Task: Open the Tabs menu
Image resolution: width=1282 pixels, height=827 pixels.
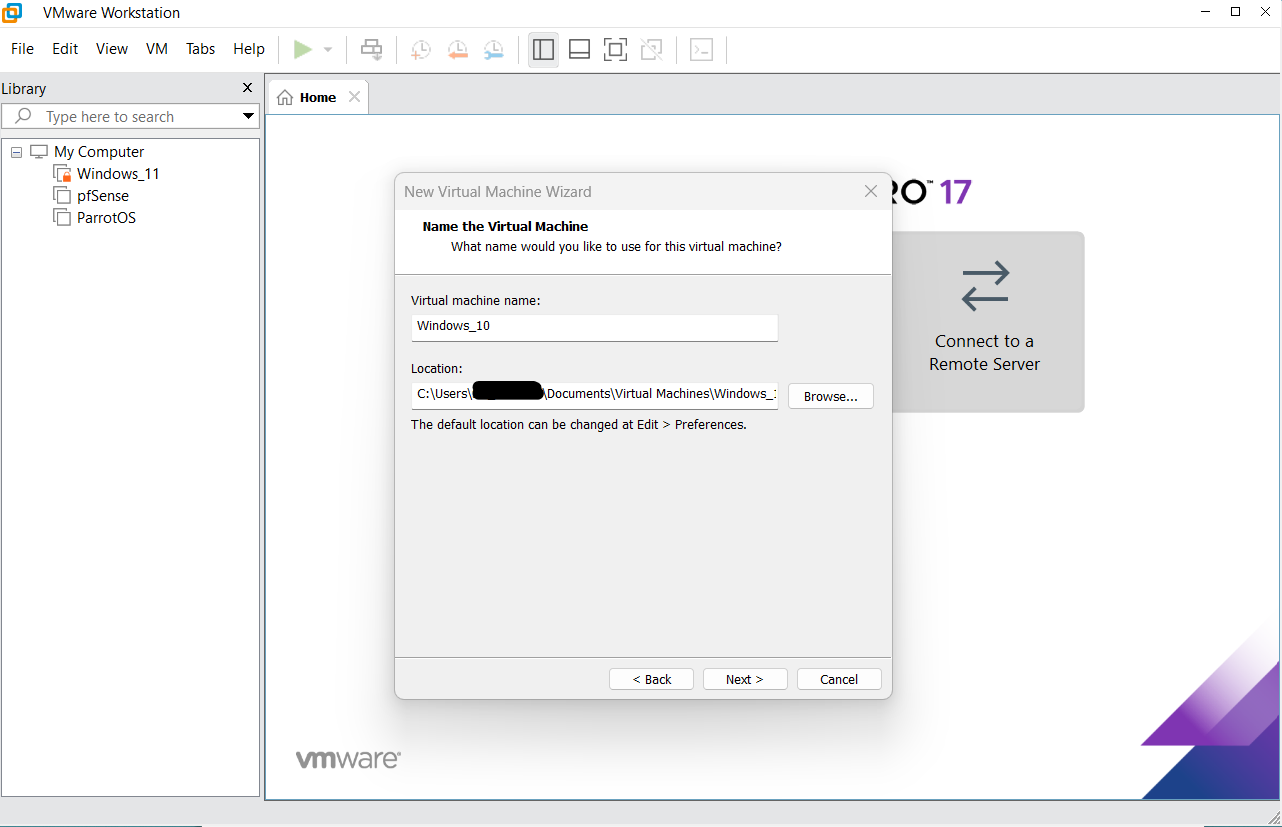Action: 201,49
